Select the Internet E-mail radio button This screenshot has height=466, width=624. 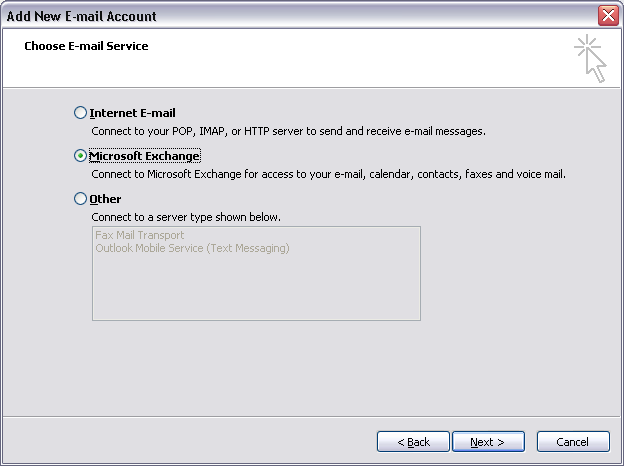[x=80, y=113]
